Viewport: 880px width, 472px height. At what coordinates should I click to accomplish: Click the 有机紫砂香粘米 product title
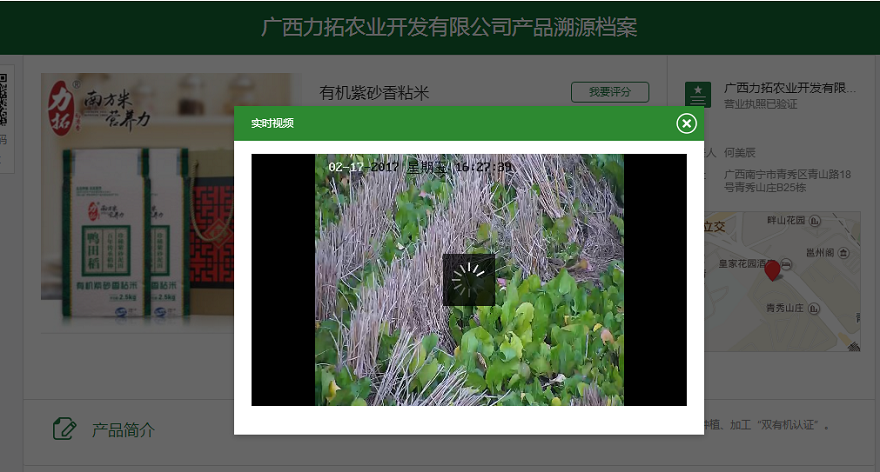click(x=374, y=93)
